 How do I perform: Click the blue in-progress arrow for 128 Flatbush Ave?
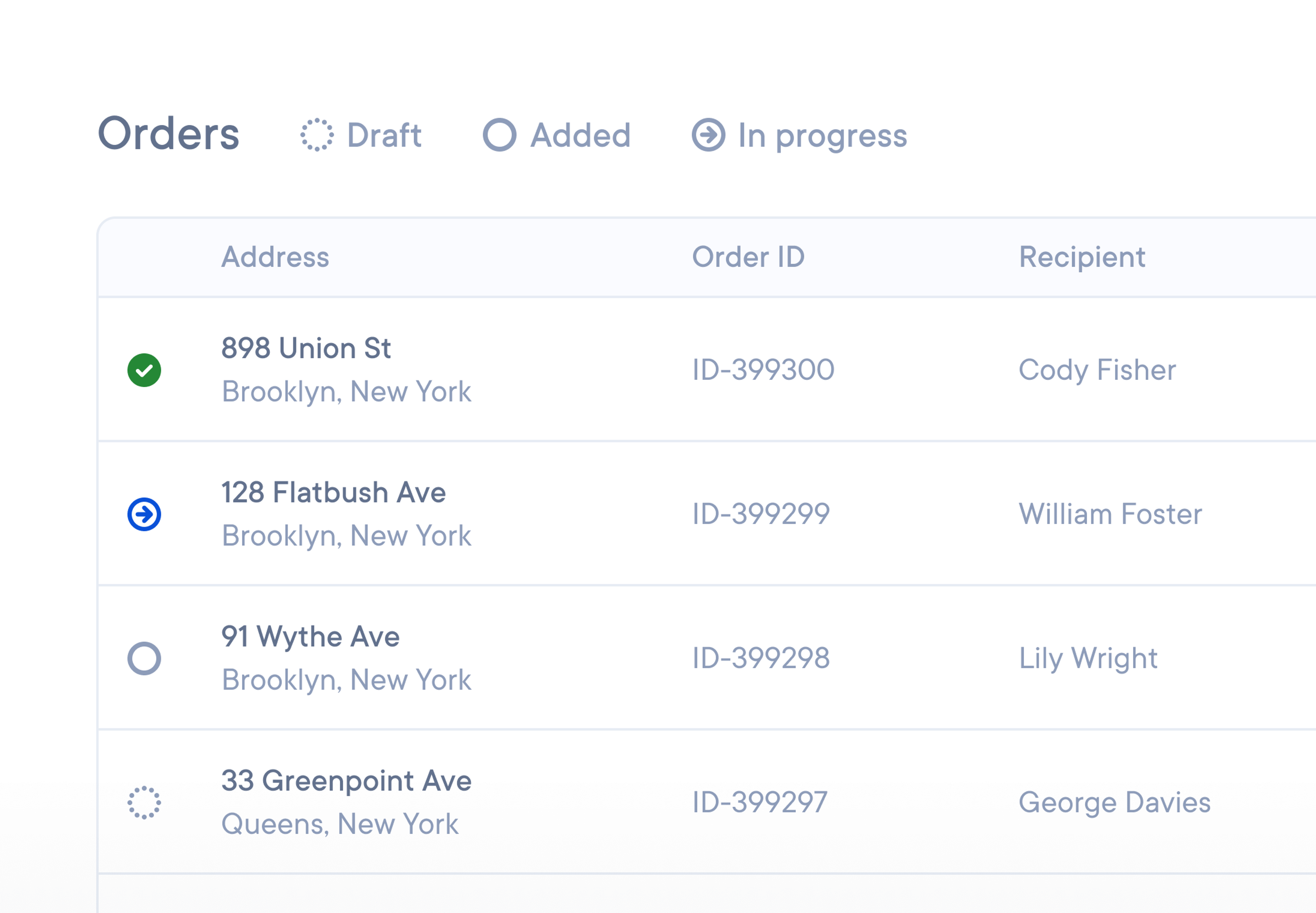coord(144,514)
